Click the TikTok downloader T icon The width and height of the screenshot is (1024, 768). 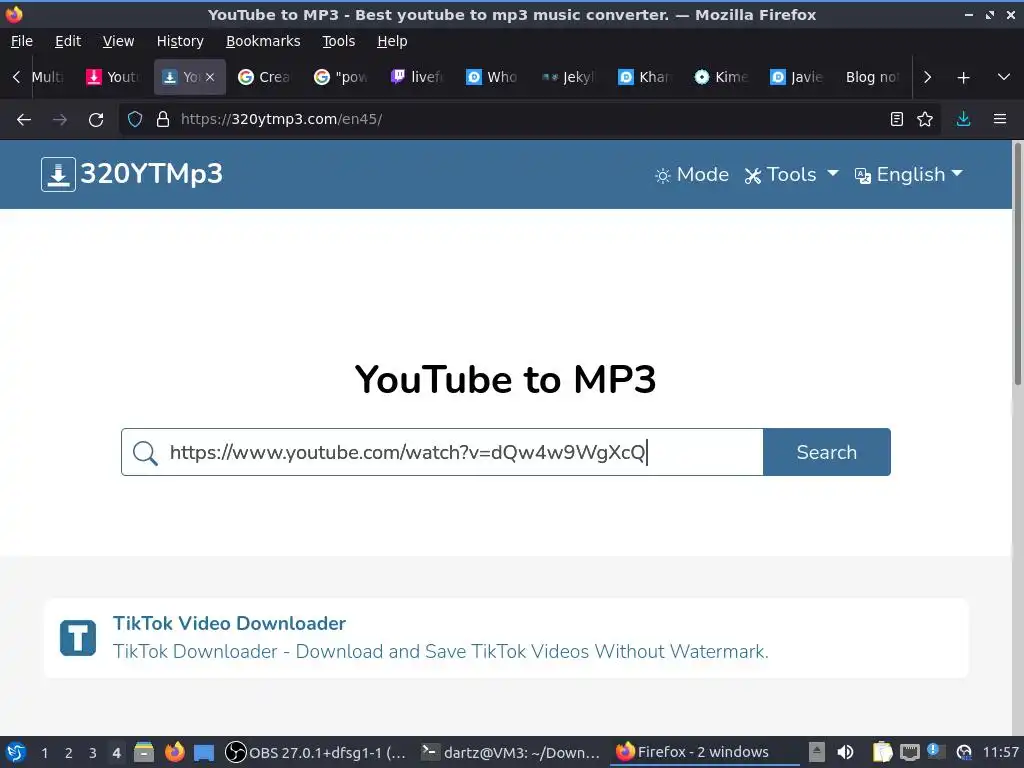coord(78,637)
